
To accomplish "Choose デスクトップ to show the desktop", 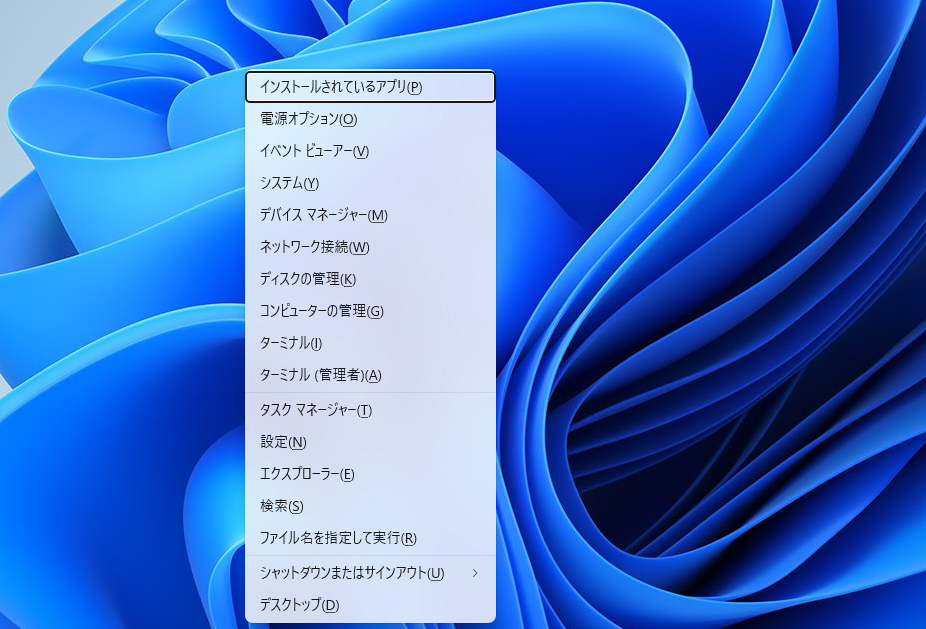I will point(299,605).
